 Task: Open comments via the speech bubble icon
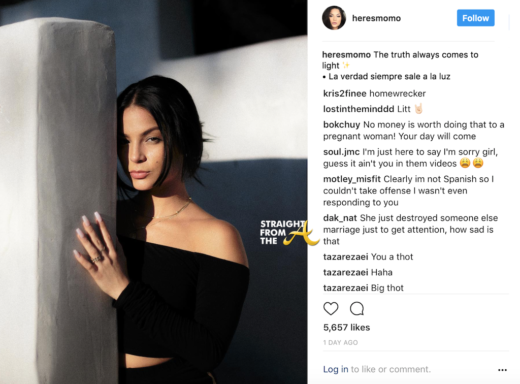coord(357,308)
